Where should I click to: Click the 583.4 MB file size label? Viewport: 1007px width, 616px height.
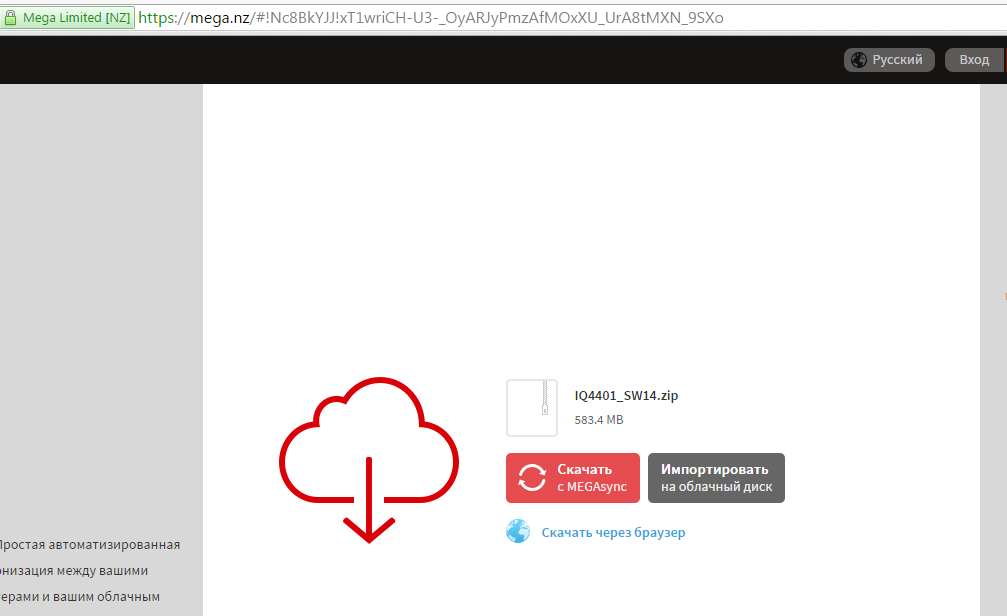(598, 420)
